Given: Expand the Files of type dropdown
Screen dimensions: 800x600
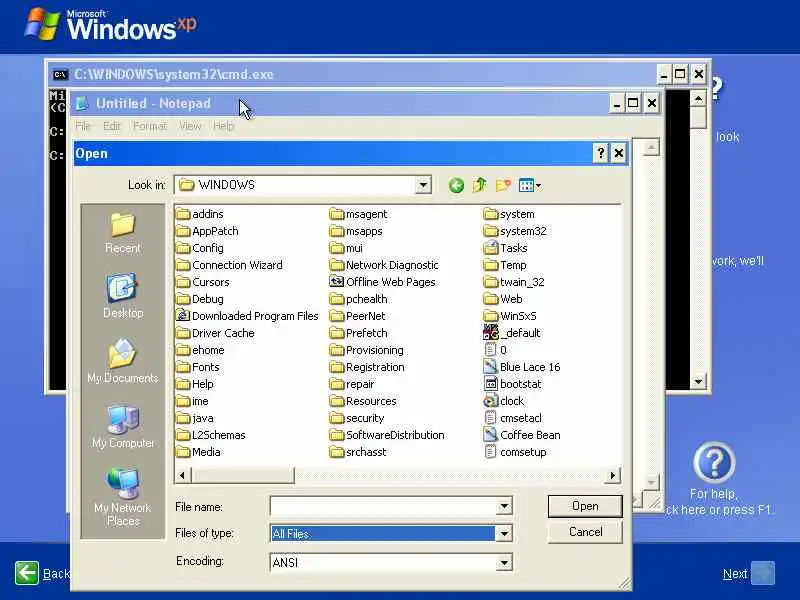Looking at the screenshot, I should coord(504,534).
